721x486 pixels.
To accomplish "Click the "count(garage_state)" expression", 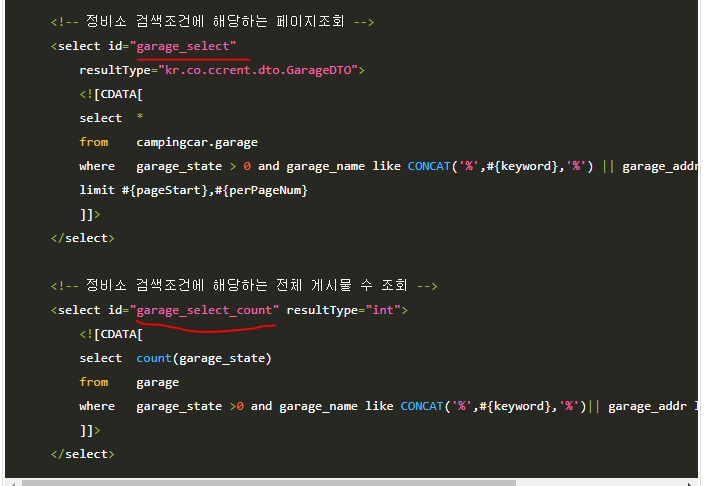I will click(x=204, y=359).
